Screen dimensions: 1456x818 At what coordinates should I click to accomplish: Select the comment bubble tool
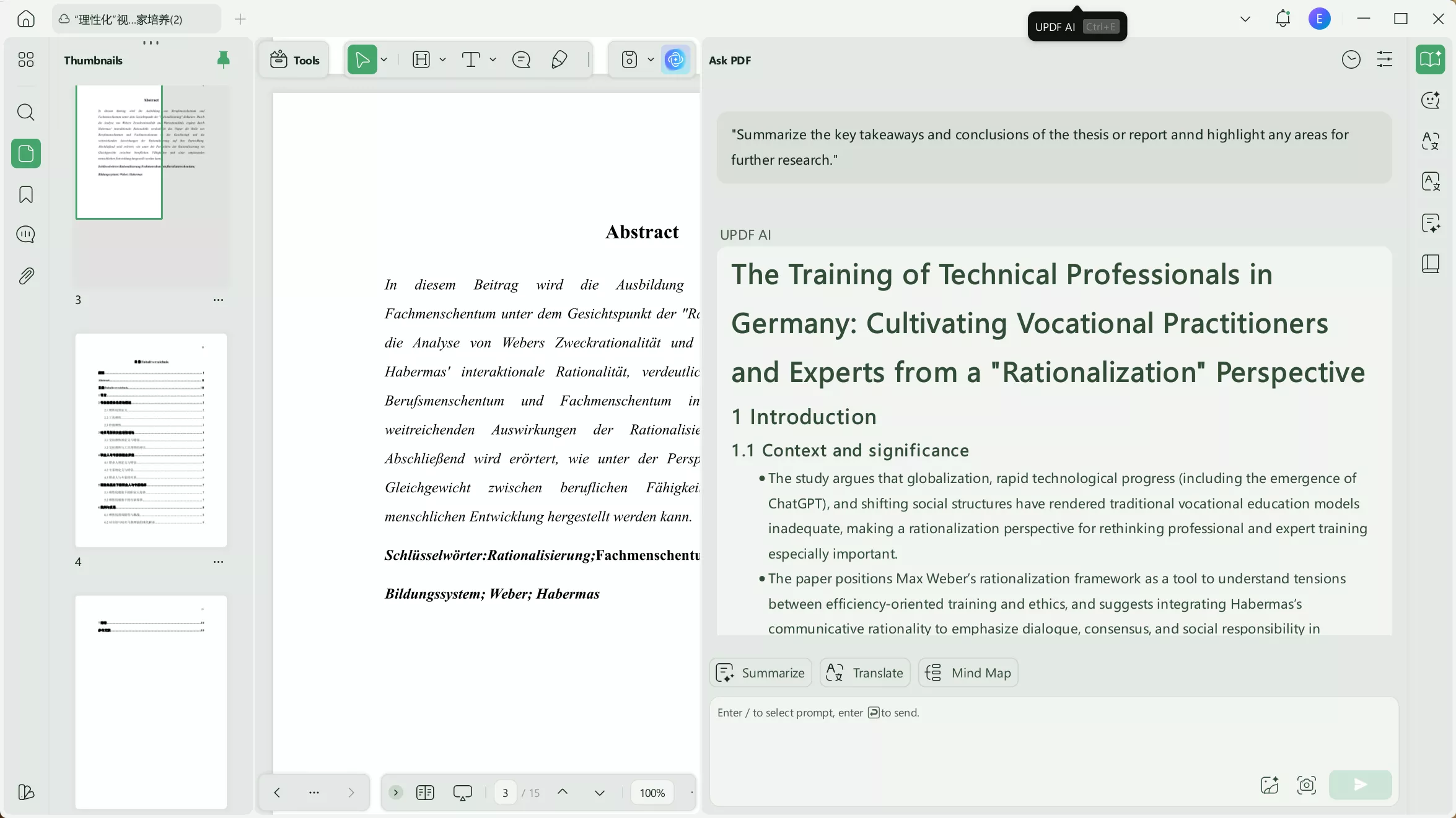[x=521, y=59]
